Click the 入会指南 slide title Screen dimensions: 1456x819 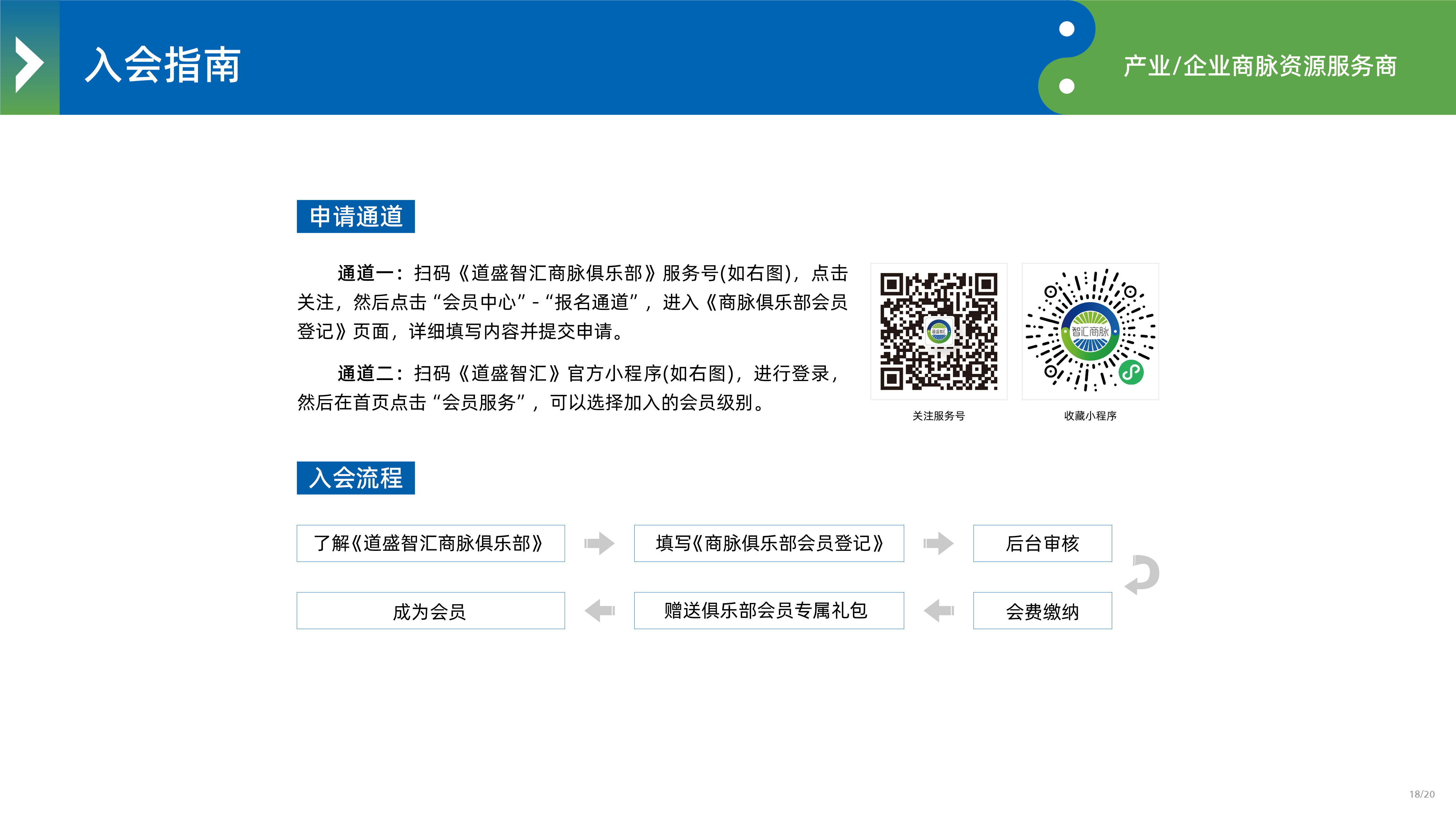point(163,65)
